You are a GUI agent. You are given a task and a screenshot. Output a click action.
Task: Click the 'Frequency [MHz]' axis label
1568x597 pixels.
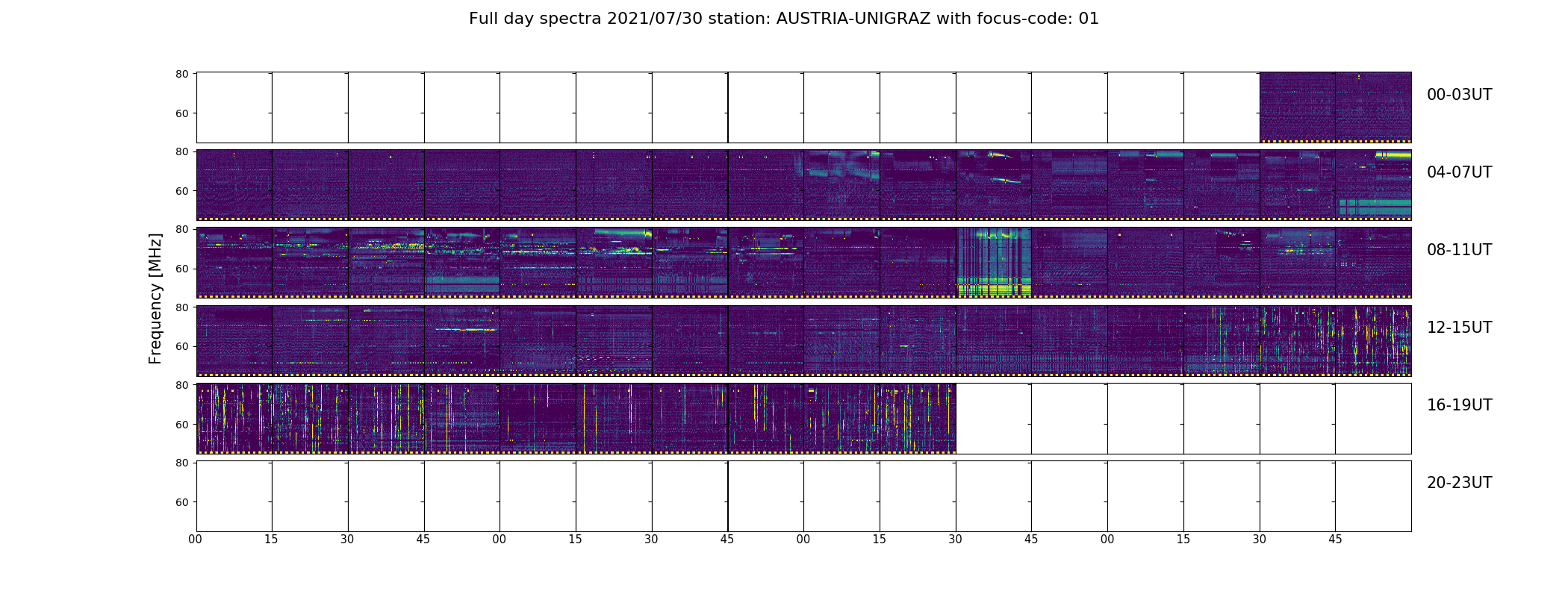pos(155,298)
